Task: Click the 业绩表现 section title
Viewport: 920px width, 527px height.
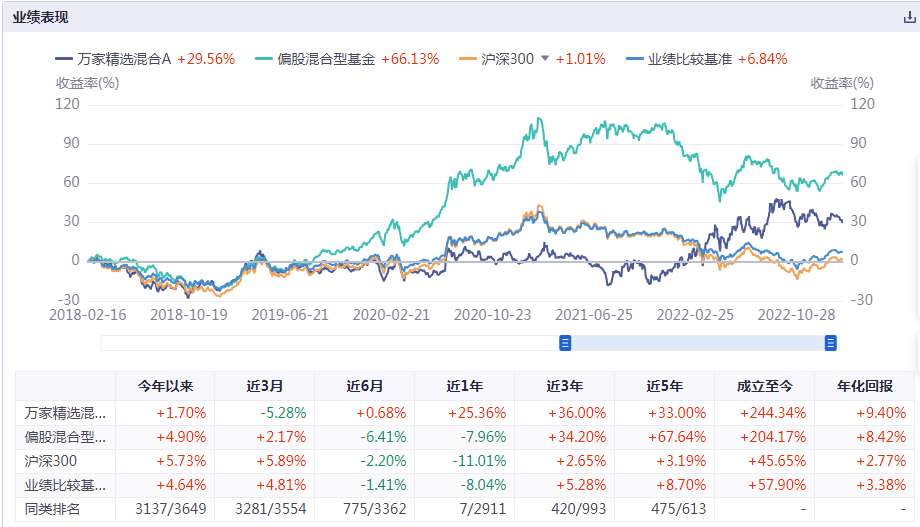Action: [x=40, y=17]
